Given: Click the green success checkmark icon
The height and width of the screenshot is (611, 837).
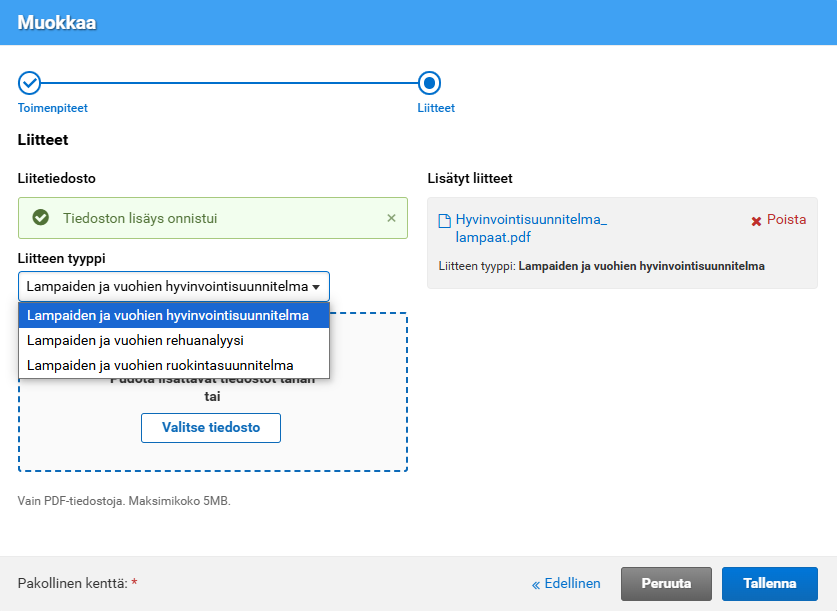Looking at the screenshot, I should tap(41, 218).
